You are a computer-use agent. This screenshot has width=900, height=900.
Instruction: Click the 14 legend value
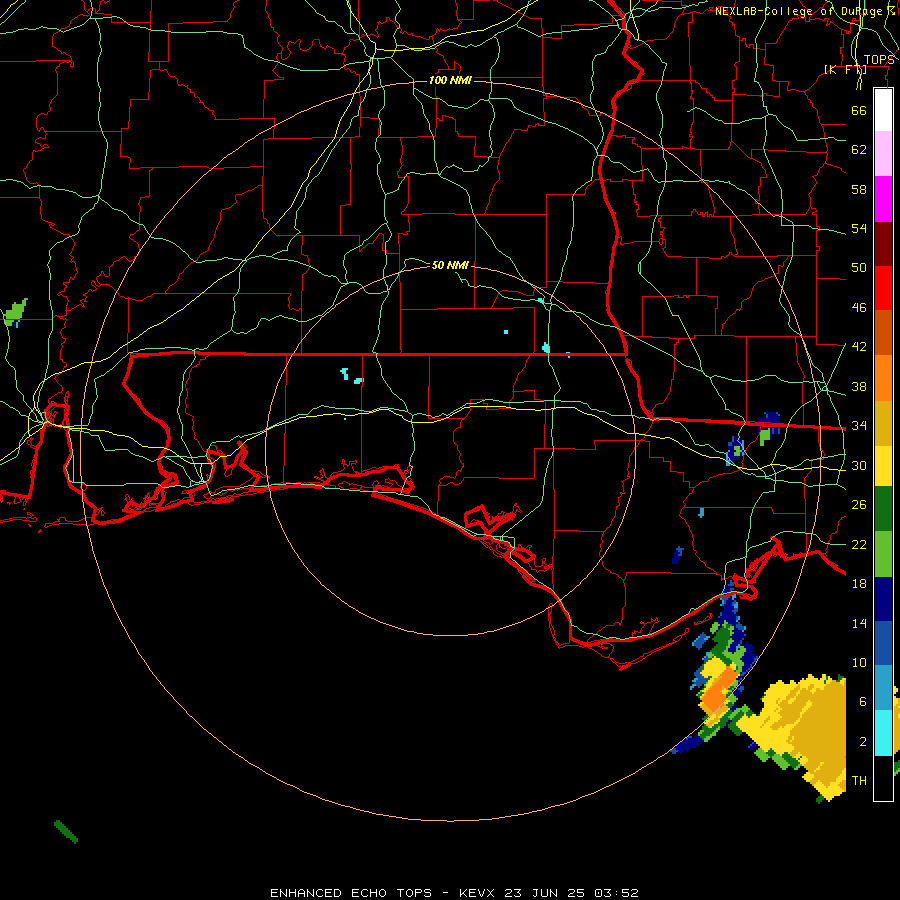859,623
